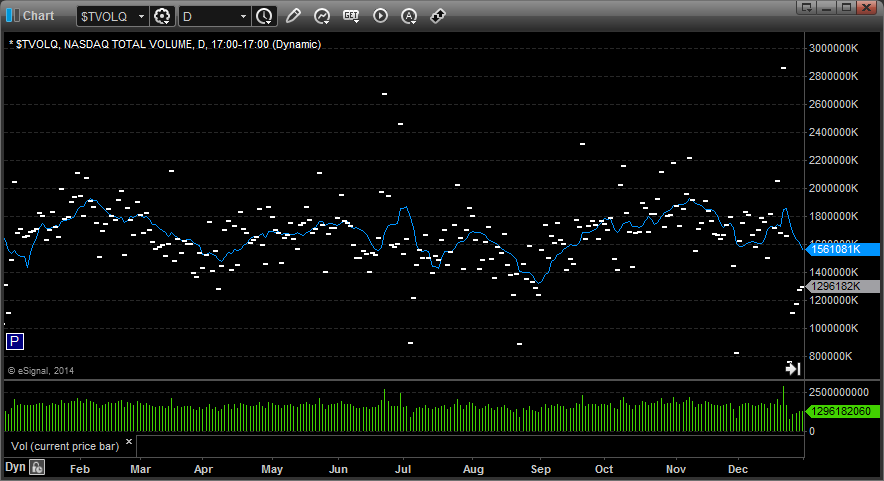Click the blue window link indicator
Image resolution: width=884 pixels, height=481 pixels.
(12, 15)
